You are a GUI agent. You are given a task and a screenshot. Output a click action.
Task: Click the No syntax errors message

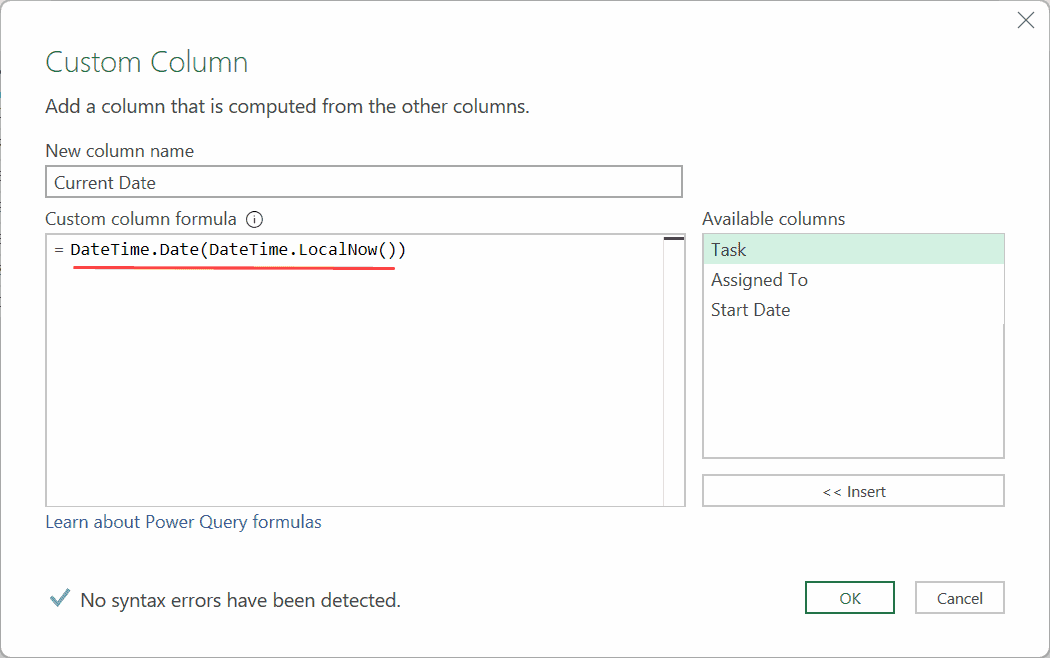pyautogui.click(x=237, y=599)
